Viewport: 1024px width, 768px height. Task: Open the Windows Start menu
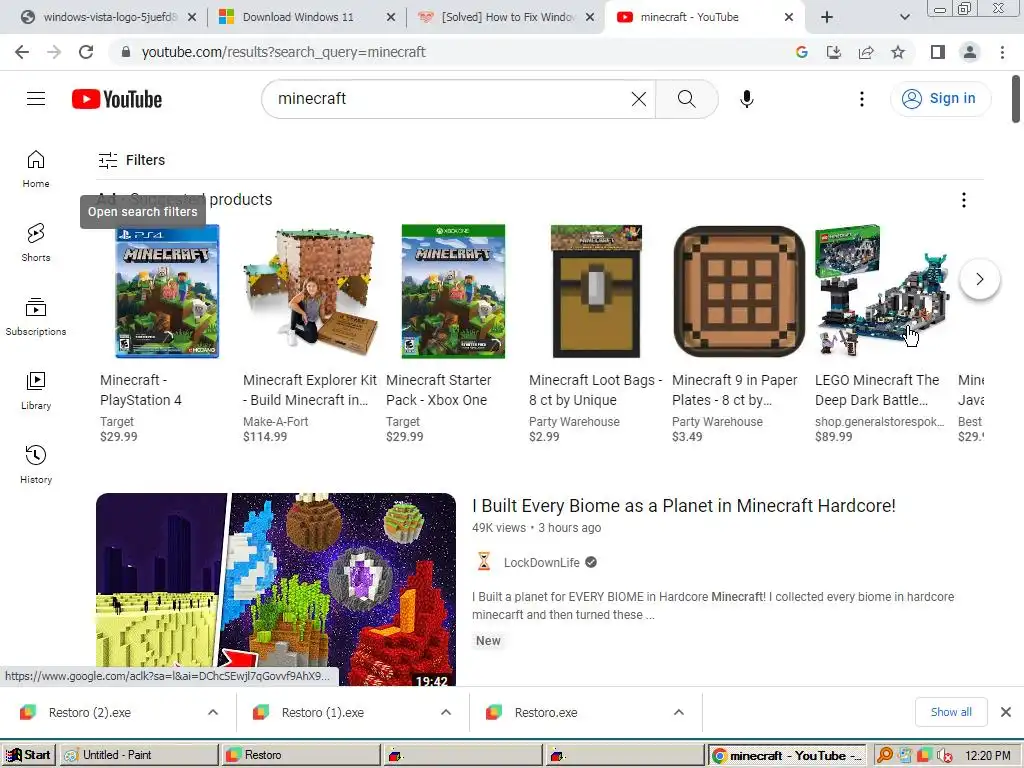tap(28, 755)
